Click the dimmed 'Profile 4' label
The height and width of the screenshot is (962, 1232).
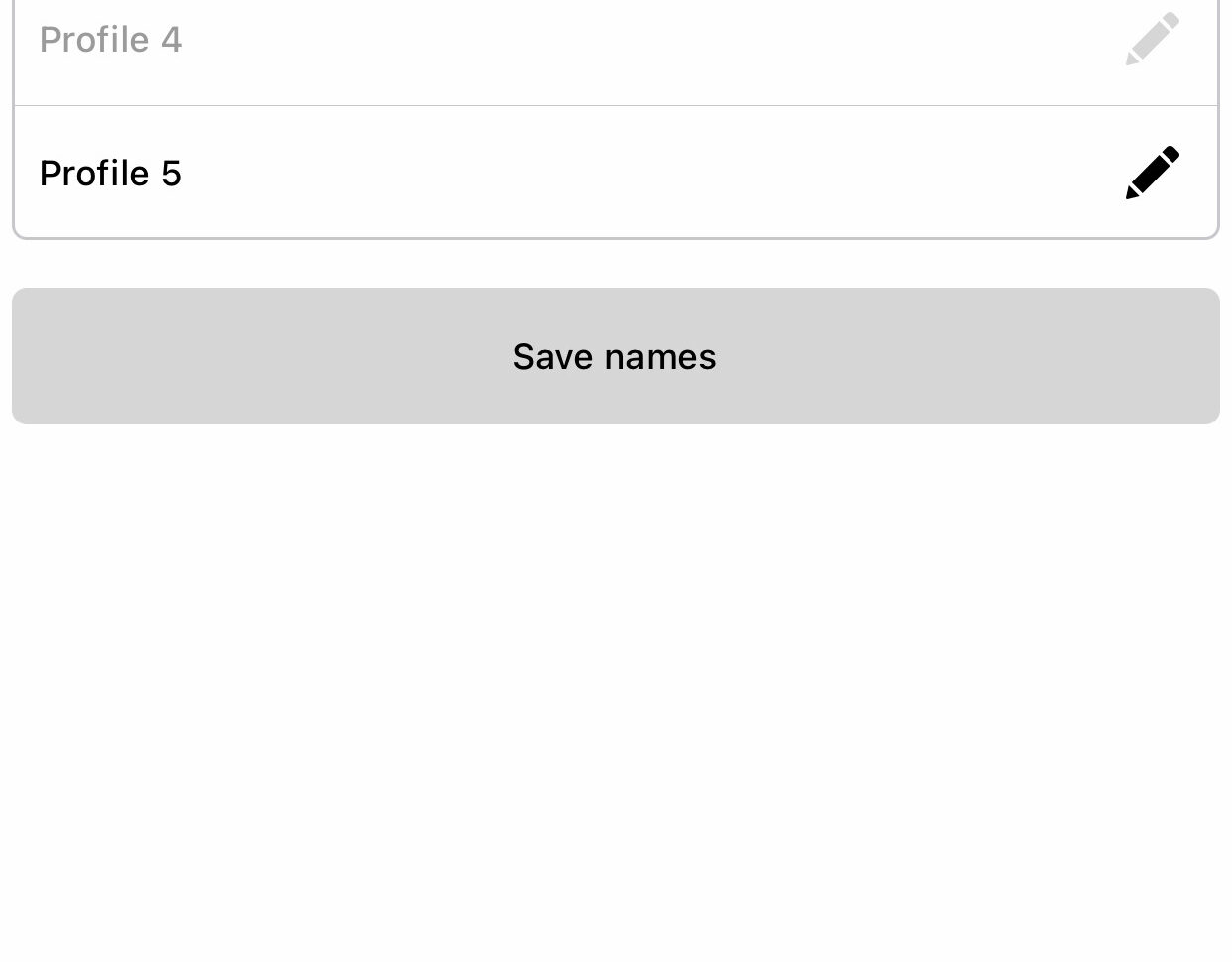110,40
